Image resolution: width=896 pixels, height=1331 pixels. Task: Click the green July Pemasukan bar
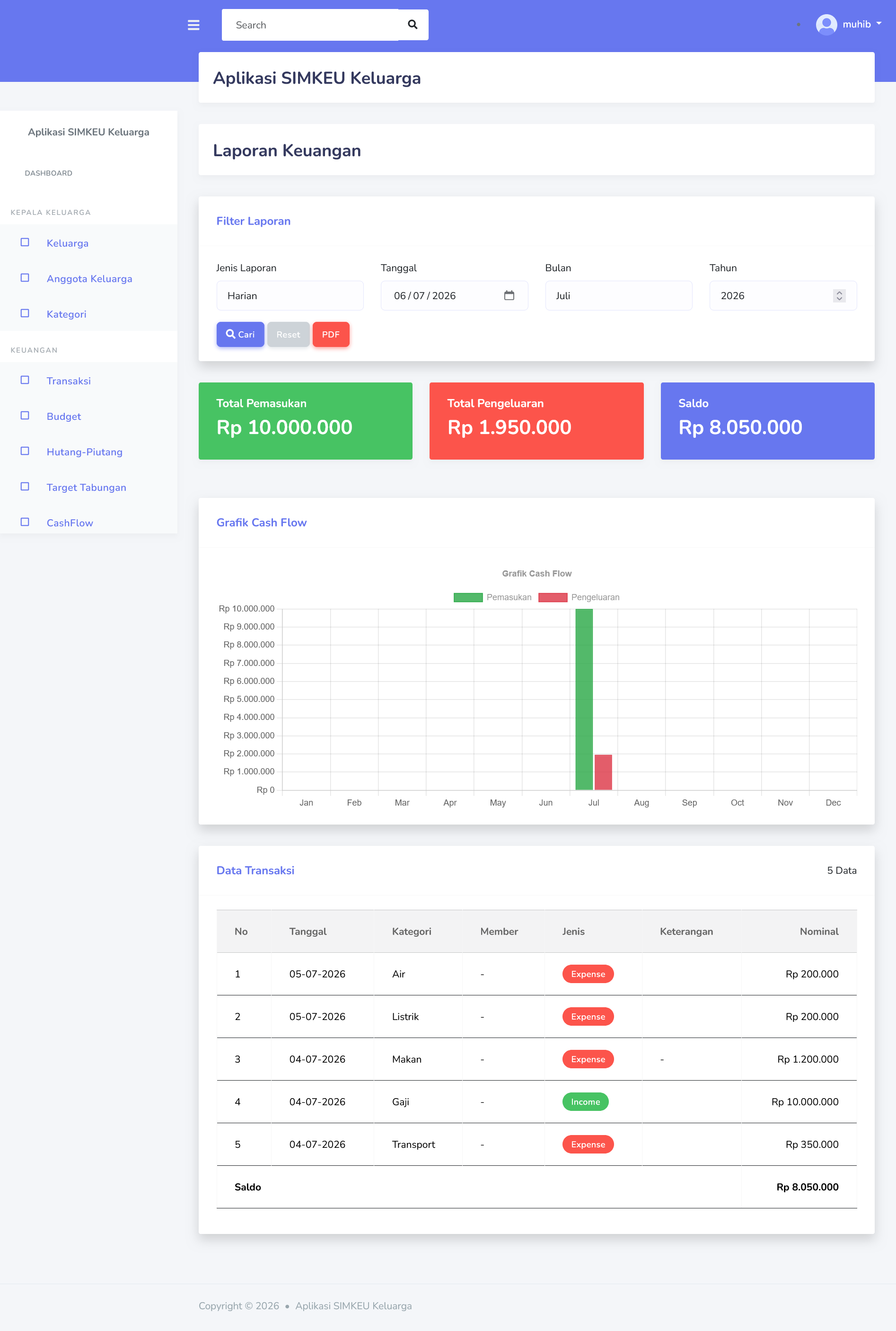point(584,699)
